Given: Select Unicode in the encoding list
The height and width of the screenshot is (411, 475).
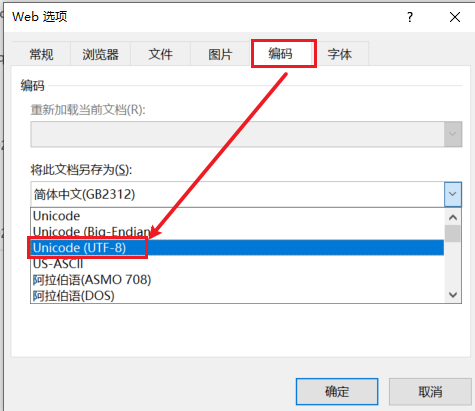Looking at the screenshot, I should pos(237,216).
